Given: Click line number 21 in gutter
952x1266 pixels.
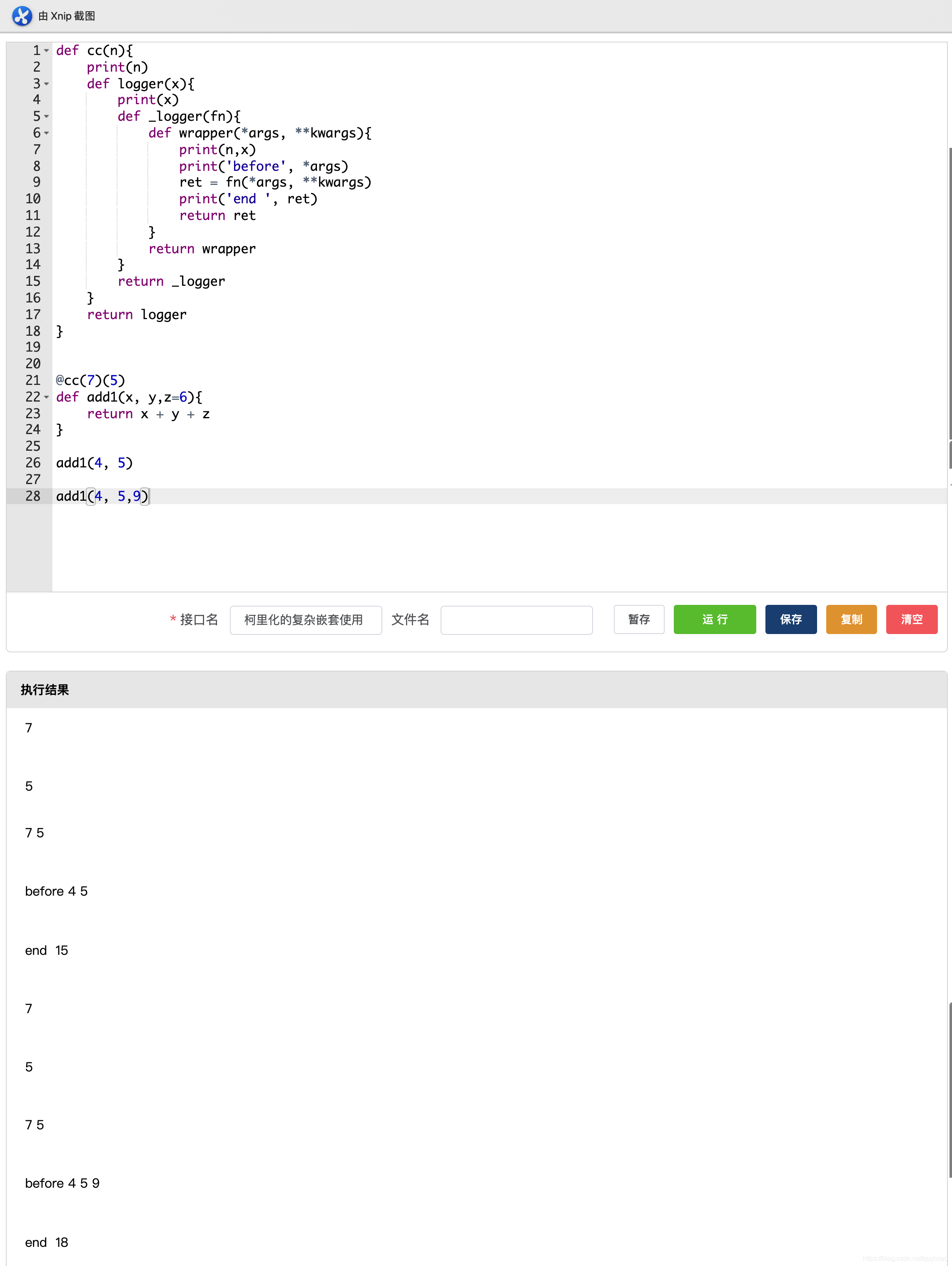Looking at the screenshot, I should tap(32, 381).
